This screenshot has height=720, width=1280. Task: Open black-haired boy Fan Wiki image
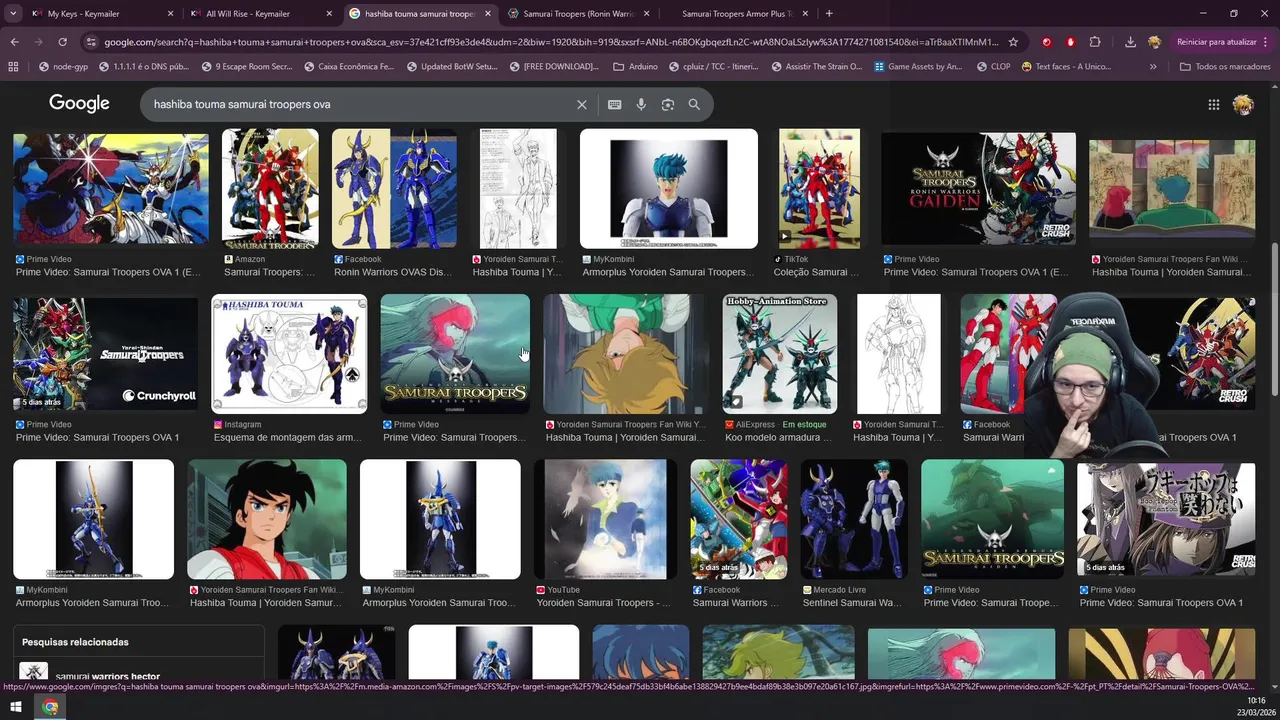(267, 519)
